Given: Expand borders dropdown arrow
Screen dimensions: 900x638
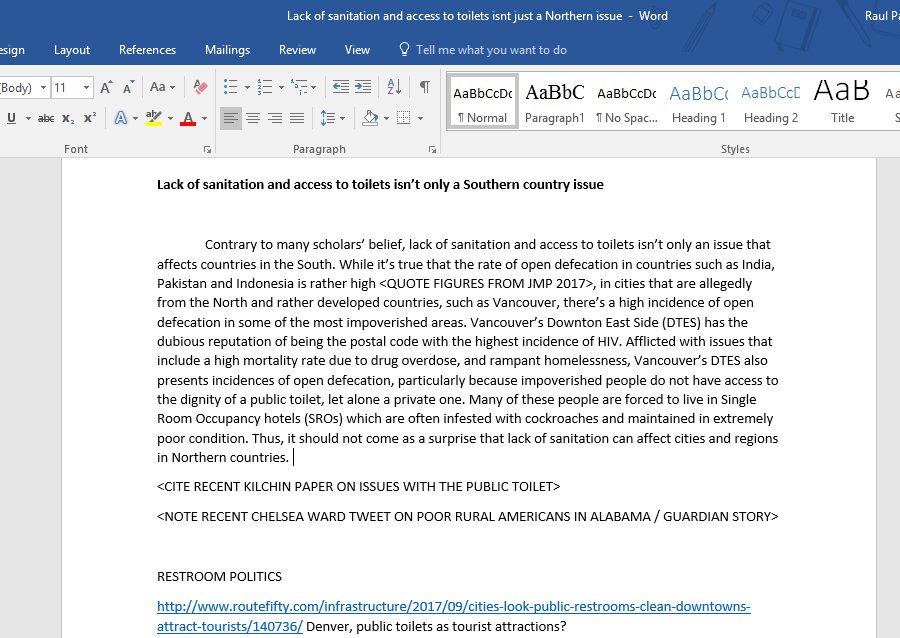Looking at the screenshot, I should tap(420, 119).
